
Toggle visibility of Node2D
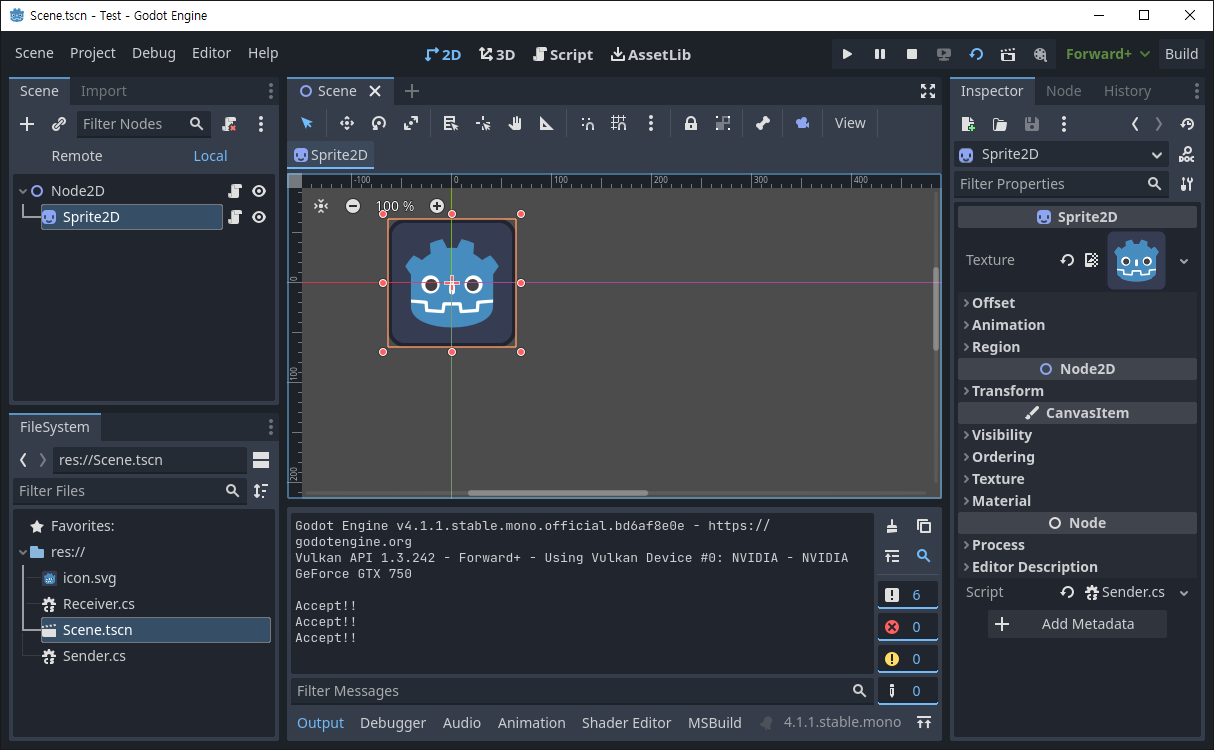pyautogui.click(x=259, y=191)
